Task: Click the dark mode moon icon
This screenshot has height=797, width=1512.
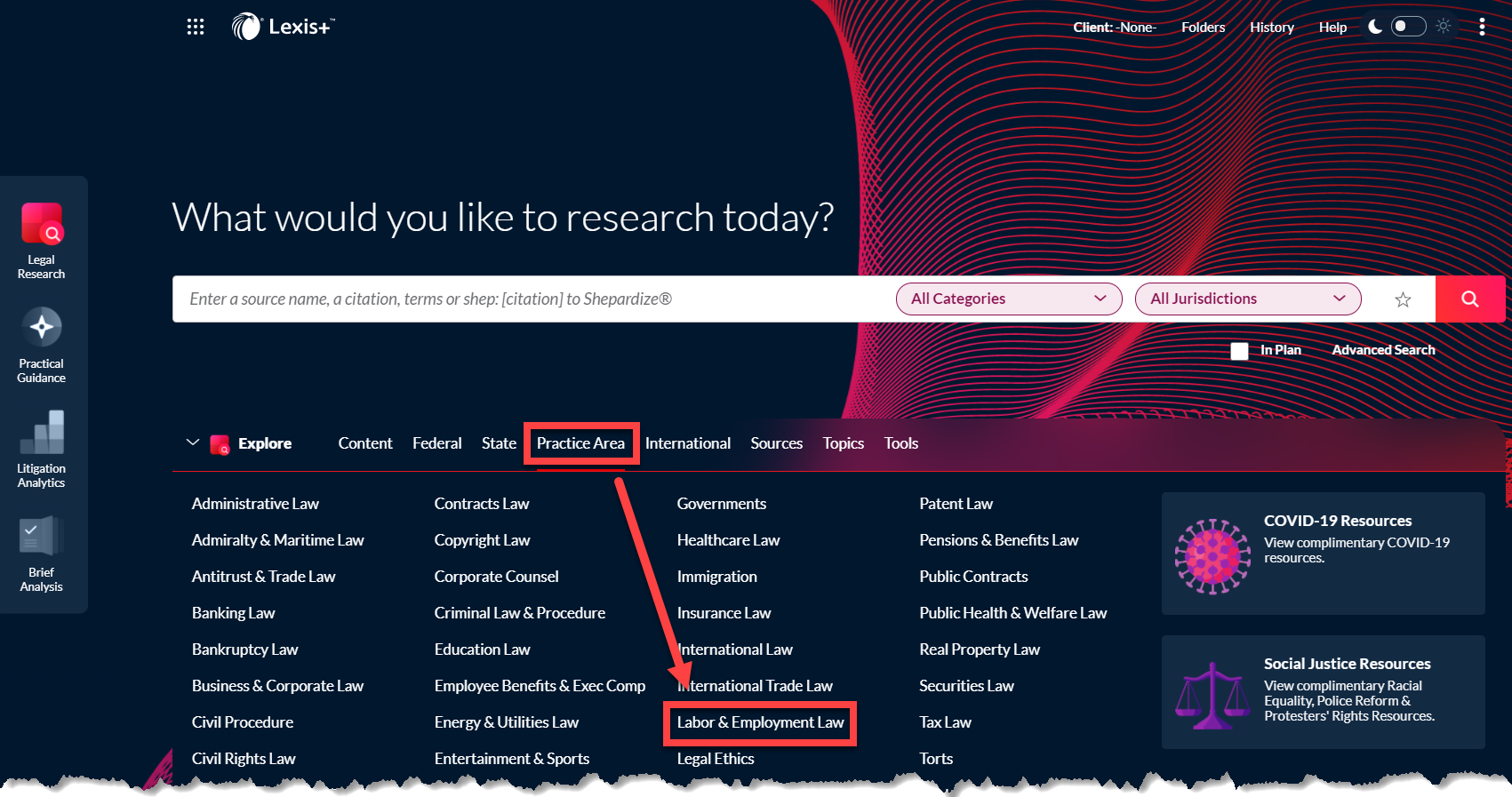Action: pyautogui.click(x=1375, y=27)
